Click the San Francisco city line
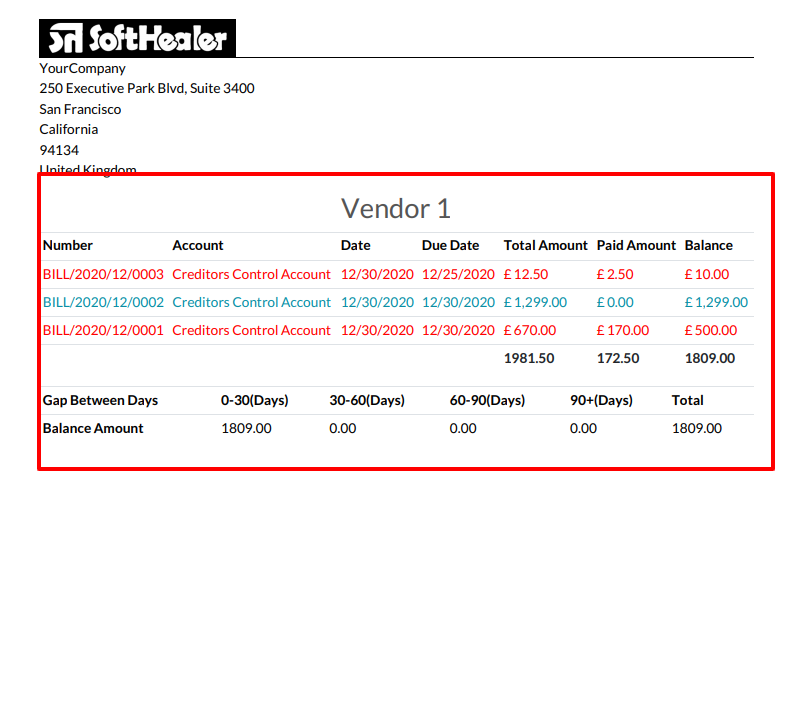The height and width of the screenshot is (709, 793). (x=80, y=109)
